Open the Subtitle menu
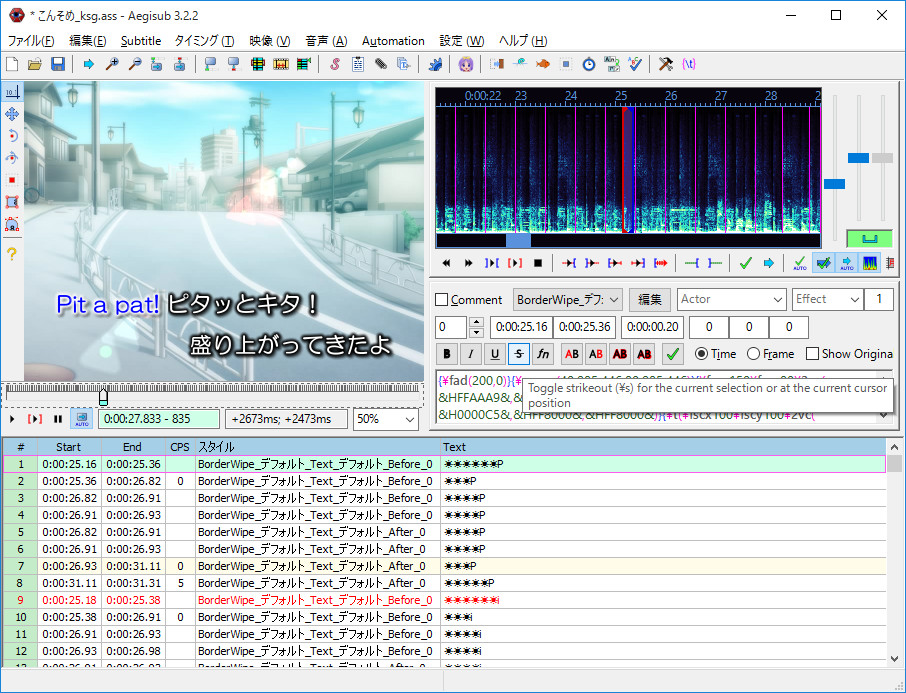 (141, 41)
